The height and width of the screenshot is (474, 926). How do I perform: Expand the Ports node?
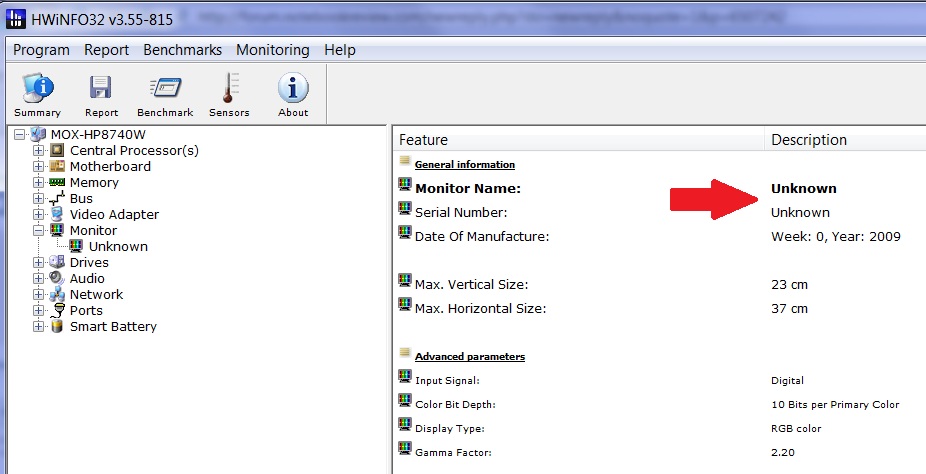[x=38, y=310]
